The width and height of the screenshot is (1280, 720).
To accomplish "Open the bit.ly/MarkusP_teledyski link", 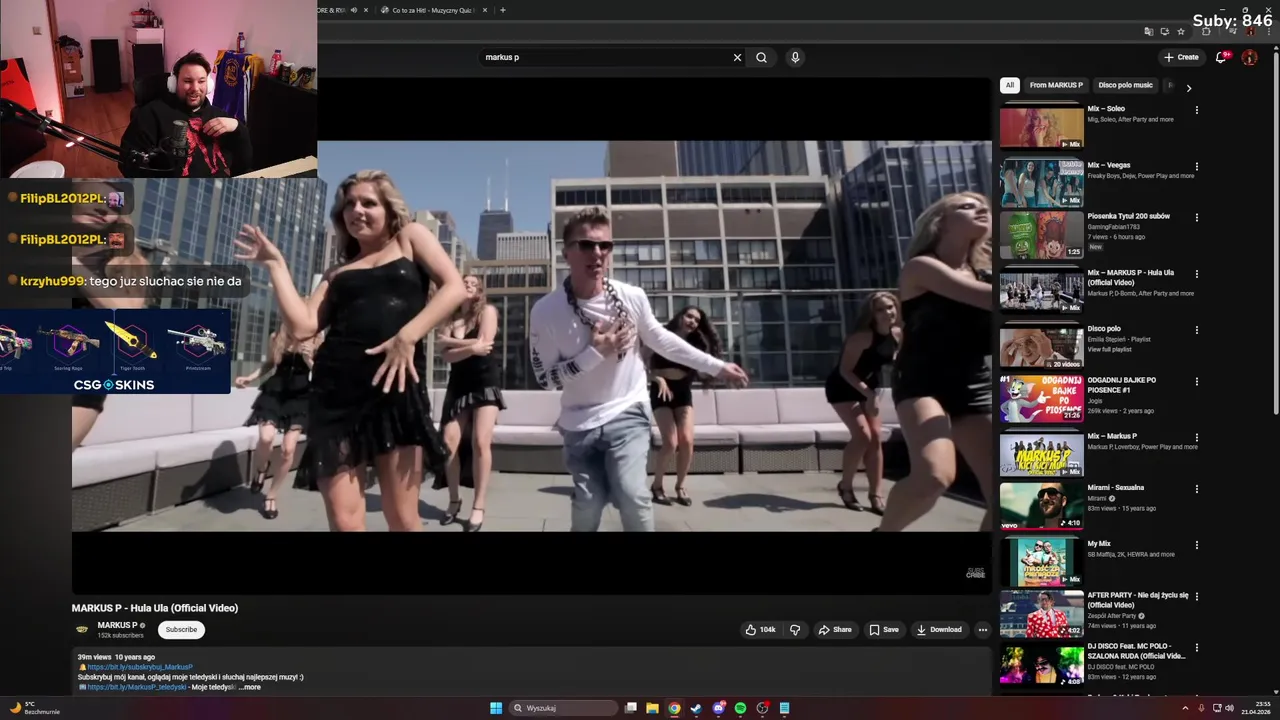I will (x=137, y=687).
